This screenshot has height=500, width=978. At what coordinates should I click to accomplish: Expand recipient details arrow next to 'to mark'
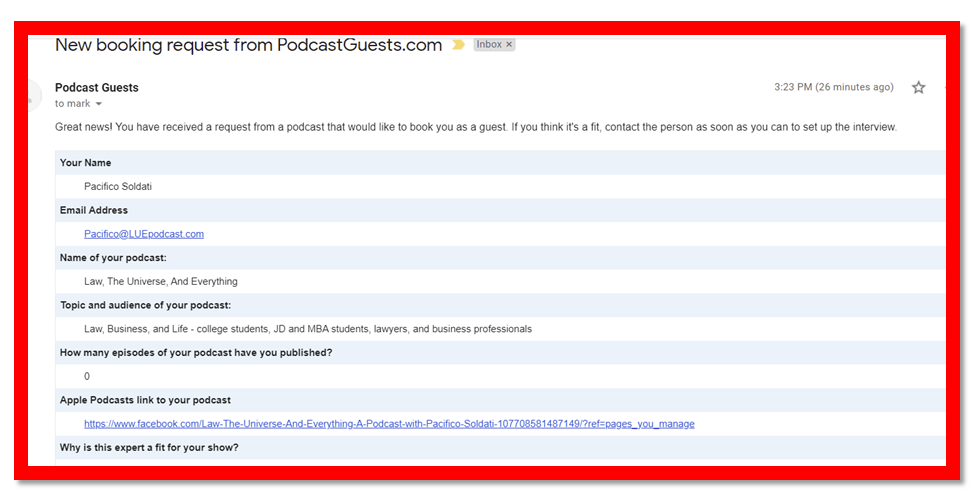[99, 104]
